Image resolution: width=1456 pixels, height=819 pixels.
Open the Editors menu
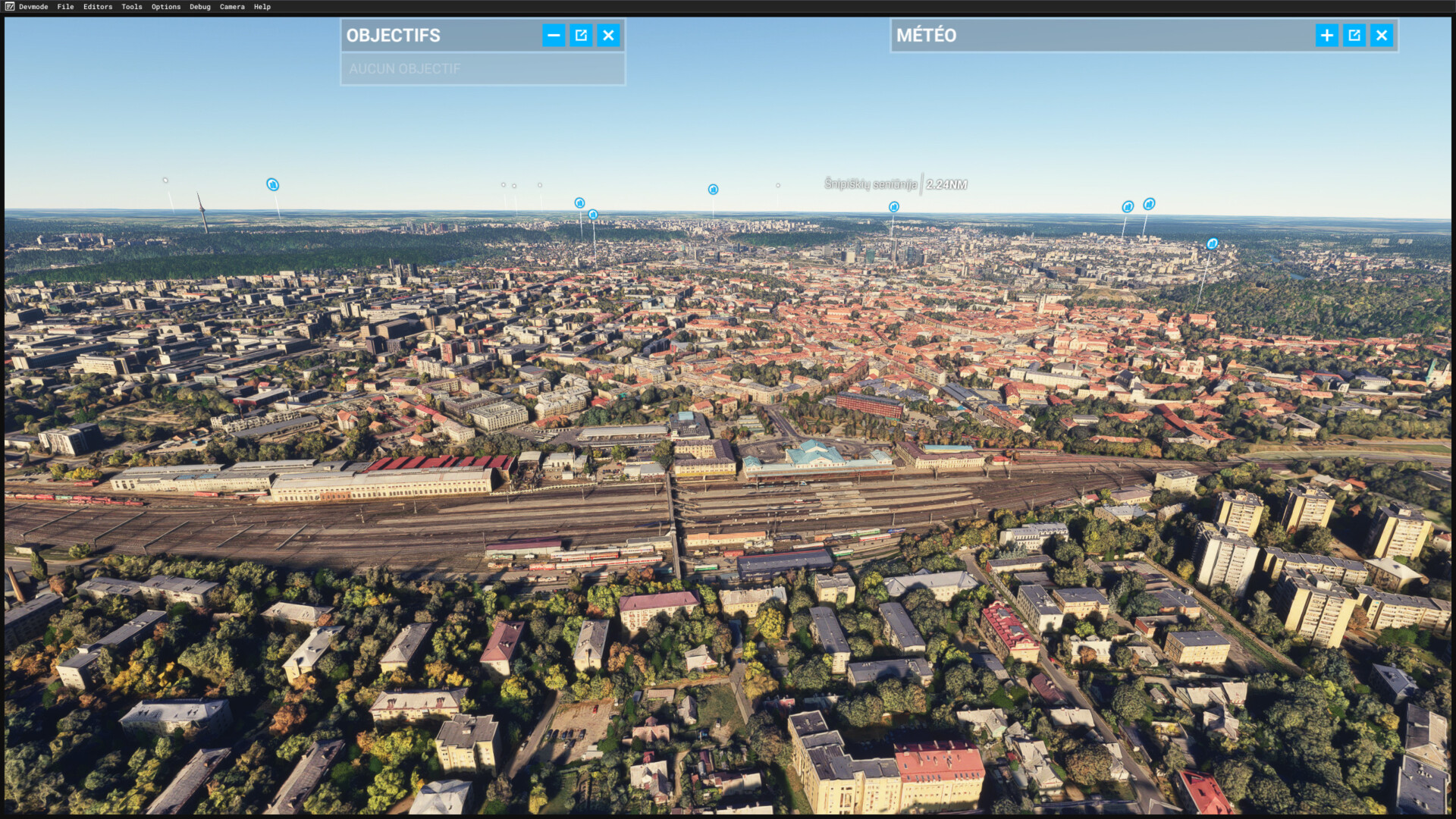click(98, 7)
